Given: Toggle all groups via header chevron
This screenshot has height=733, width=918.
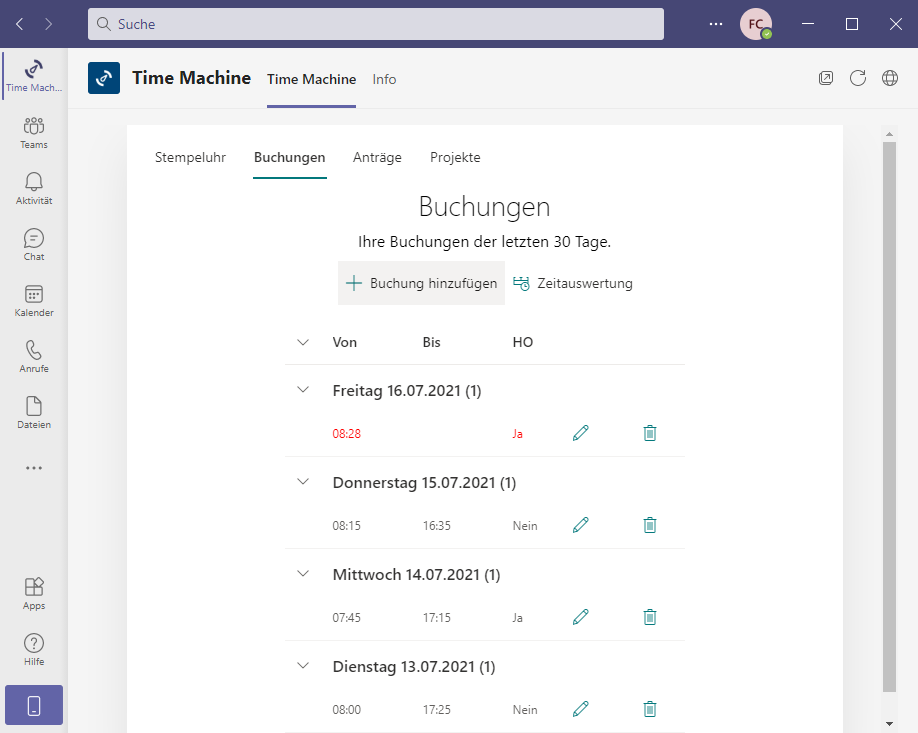Looking at the screenshot, I should [304, 342].
